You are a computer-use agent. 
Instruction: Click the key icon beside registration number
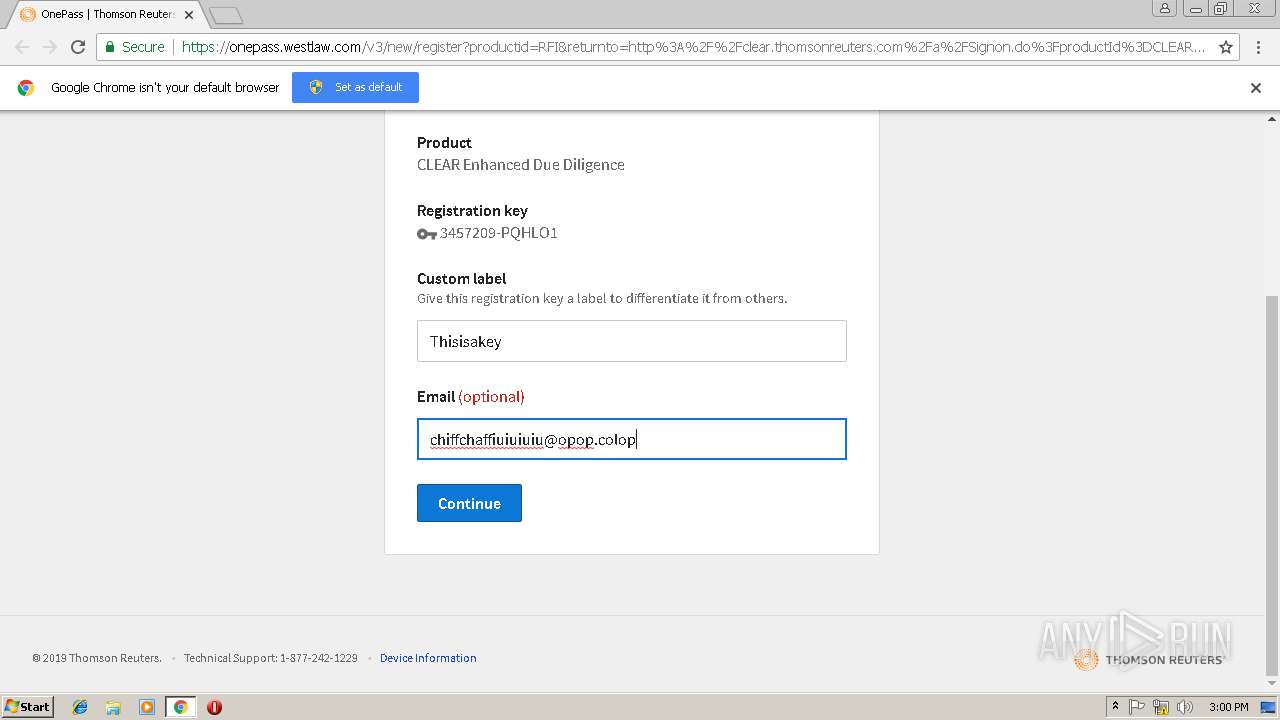pos(427,233)
